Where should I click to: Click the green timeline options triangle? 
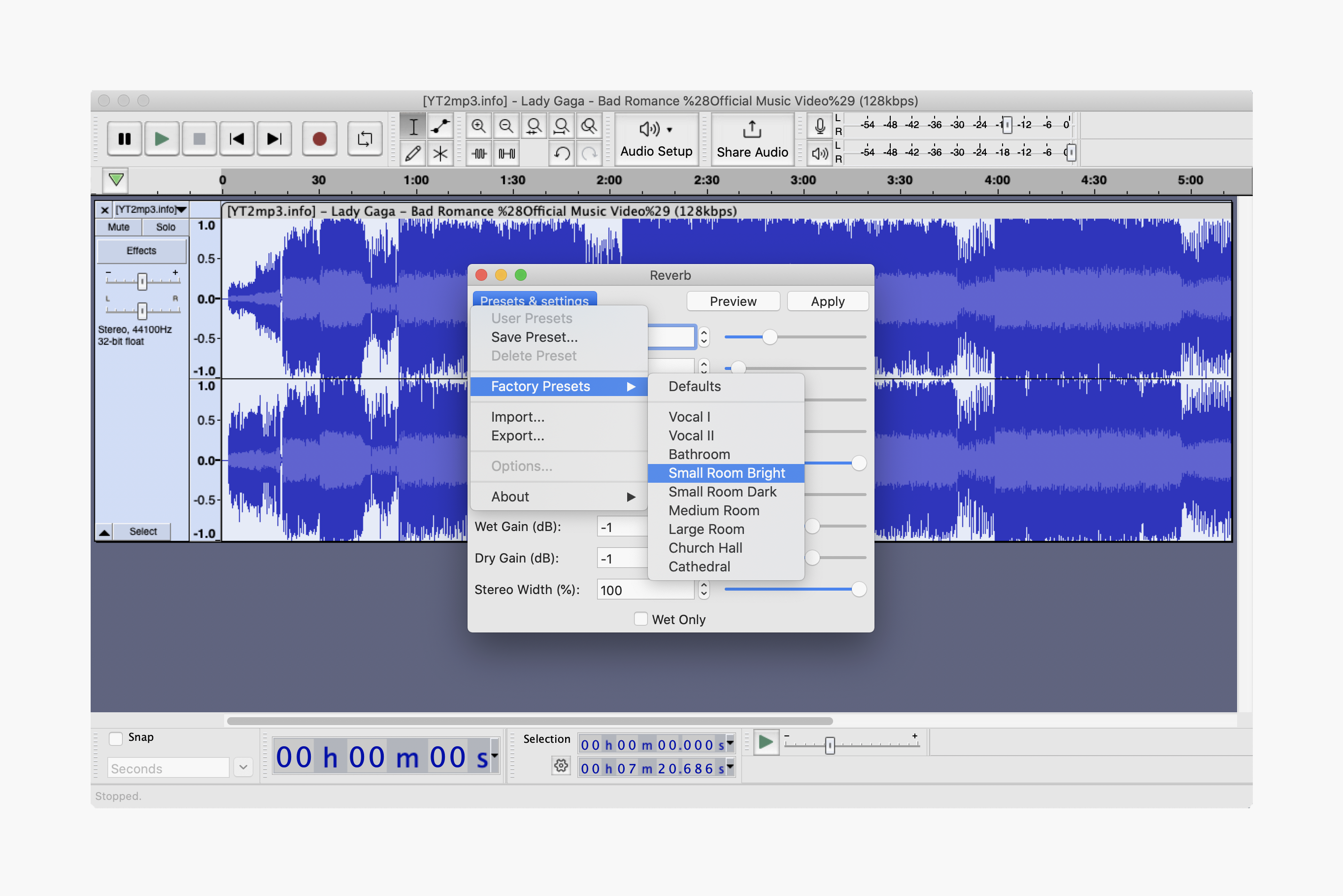pyautogui.click(x=116, y=180)
